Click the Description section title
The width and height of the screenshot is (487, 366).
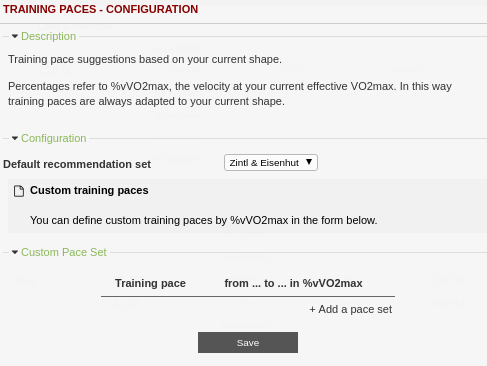click(x=48, y=36)
